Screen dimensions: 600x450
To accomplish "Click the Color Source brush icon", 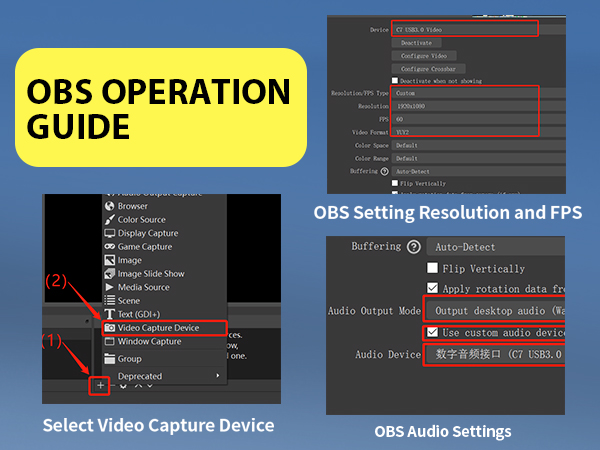I will [110, 220].
